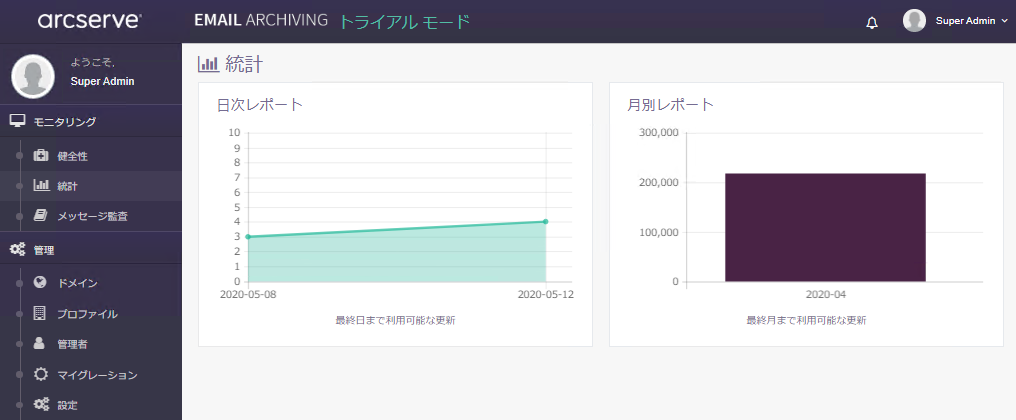The image size is (1016, 420).
Task: Click the dark purple 2020-04 bar
Action: pyautogui.click(x=825, y=228)
